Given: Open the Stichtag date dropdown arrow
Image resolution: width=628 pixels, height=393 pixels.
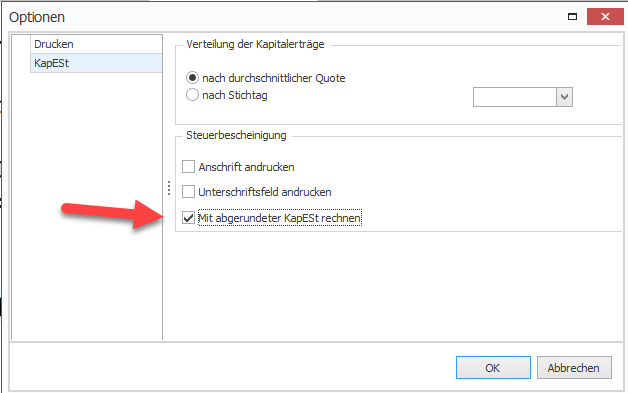Looking at the screenshot, I should coord(564,97).
